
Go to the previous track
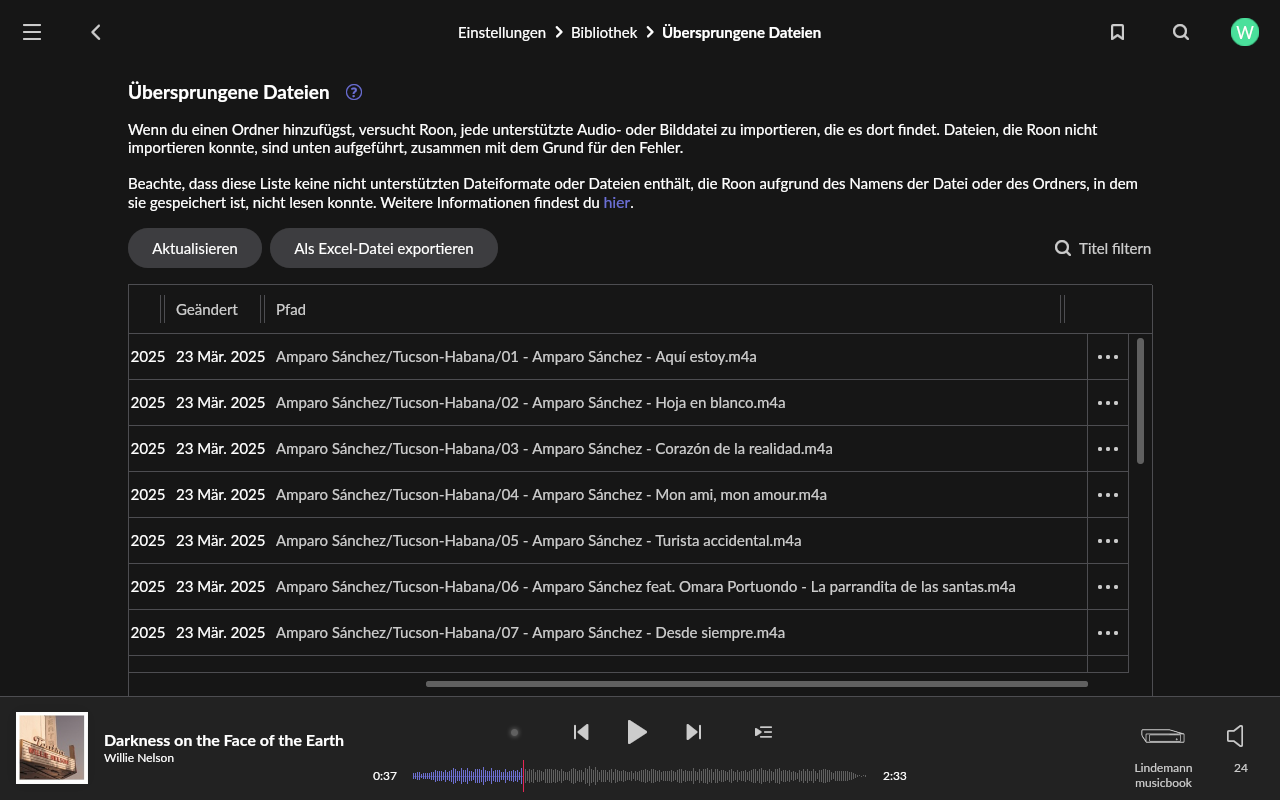pos(581,732)
